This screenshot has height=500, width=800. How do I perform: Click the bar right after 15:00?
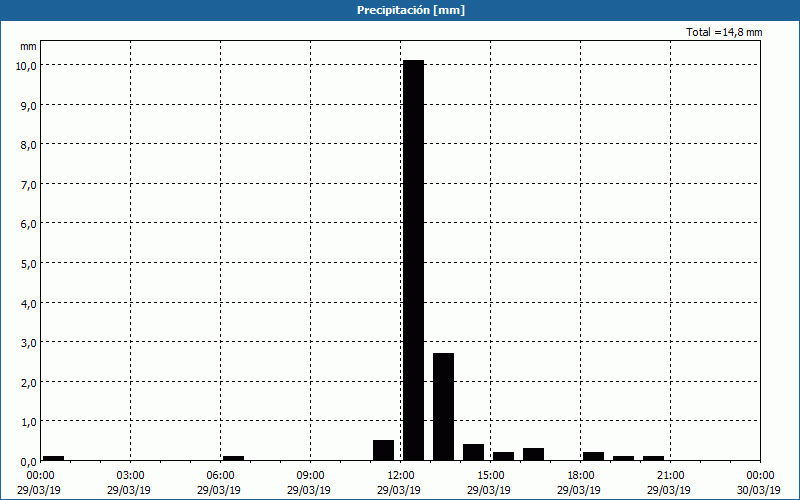click(504, 456)
